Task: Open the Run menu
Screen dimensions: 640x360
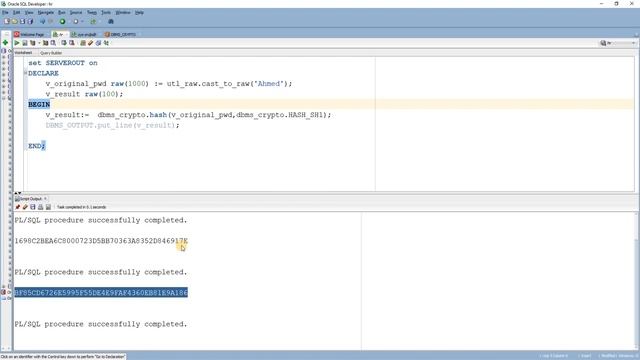Action: (x=62, y=13)
